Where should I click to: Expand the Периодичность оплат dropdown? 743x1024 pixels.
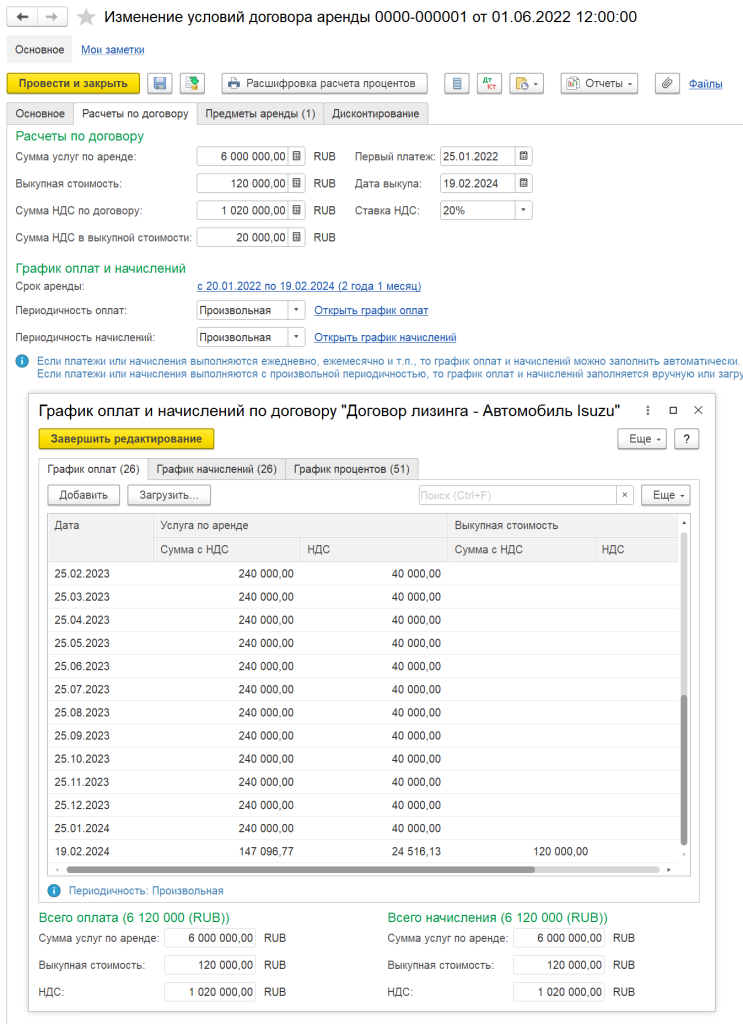pos(295,311)
